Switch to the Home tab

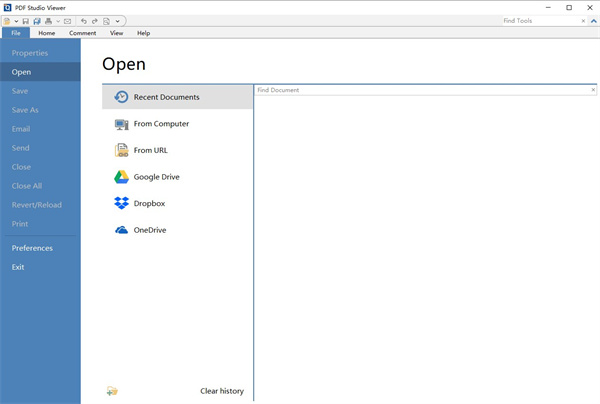(x=47, y=33)
